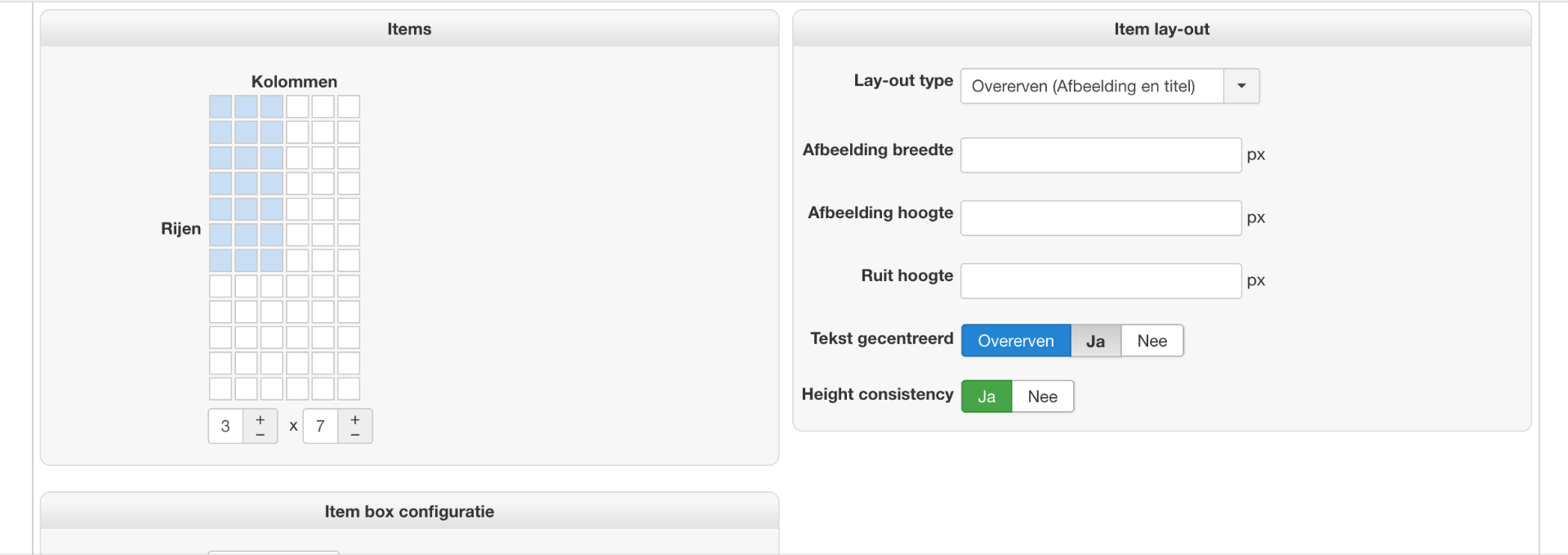Set Tekst gecentreerd to Nee
1568x555 pixels.
click(1151, 341)
